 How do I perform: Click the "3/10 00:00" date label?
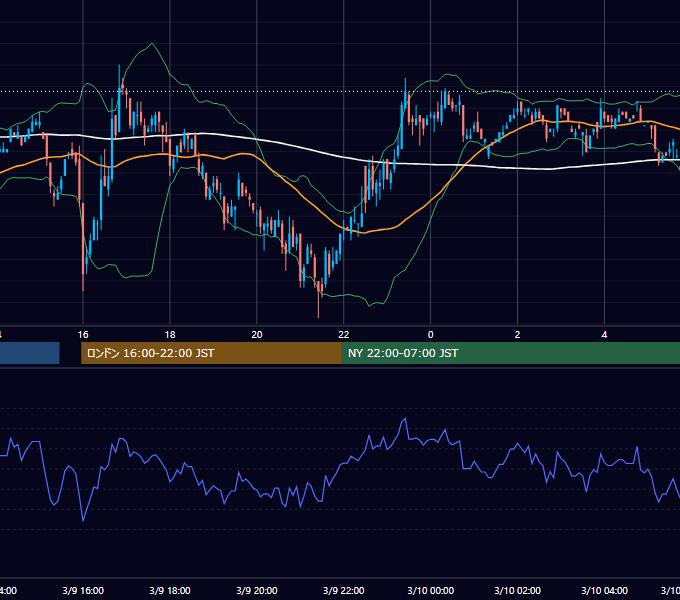tap(431, 590)
